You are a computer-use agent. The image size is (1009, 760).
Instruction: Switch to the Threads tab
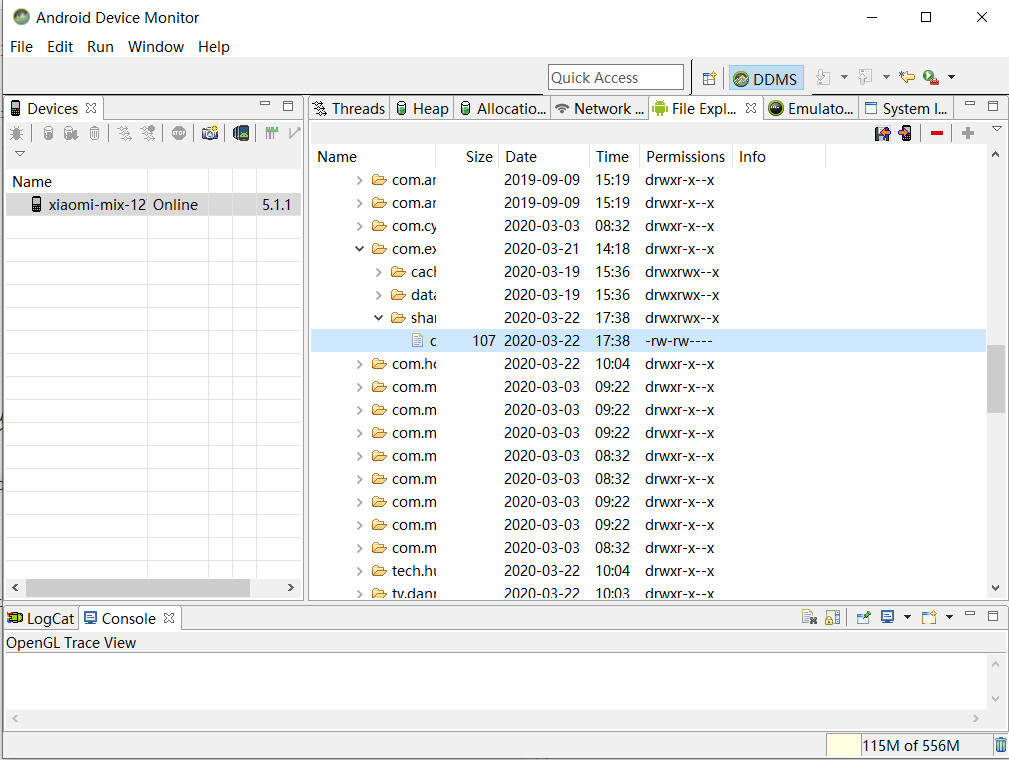point(349,109)
